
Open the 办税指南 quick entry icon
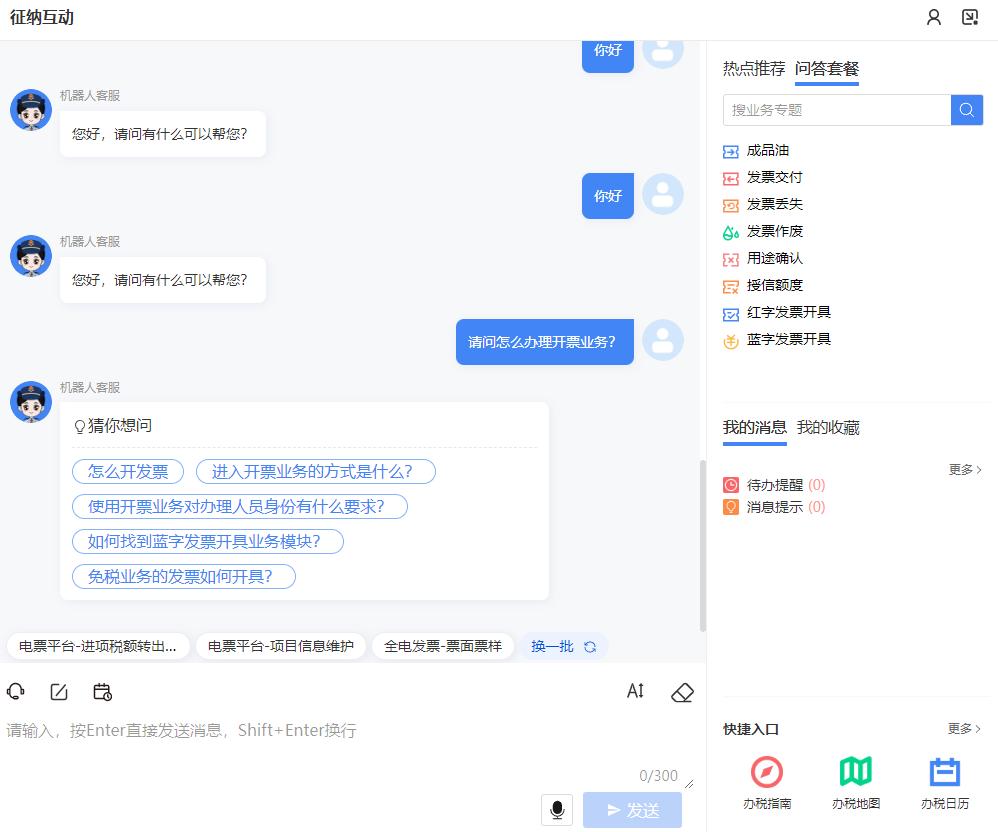(765, 773)
